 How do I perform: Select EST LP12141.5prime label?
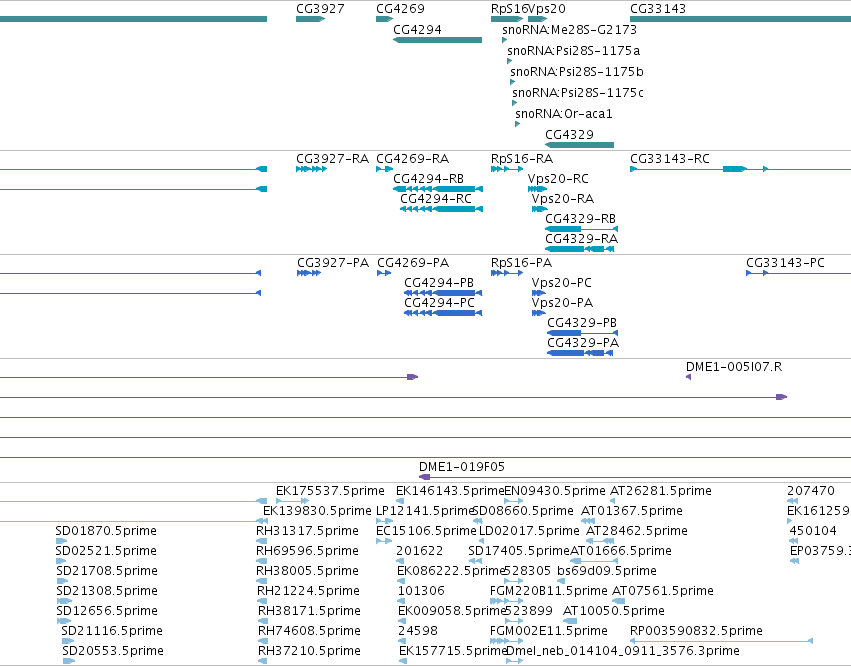pyautogui.click(x=426, y=511)
